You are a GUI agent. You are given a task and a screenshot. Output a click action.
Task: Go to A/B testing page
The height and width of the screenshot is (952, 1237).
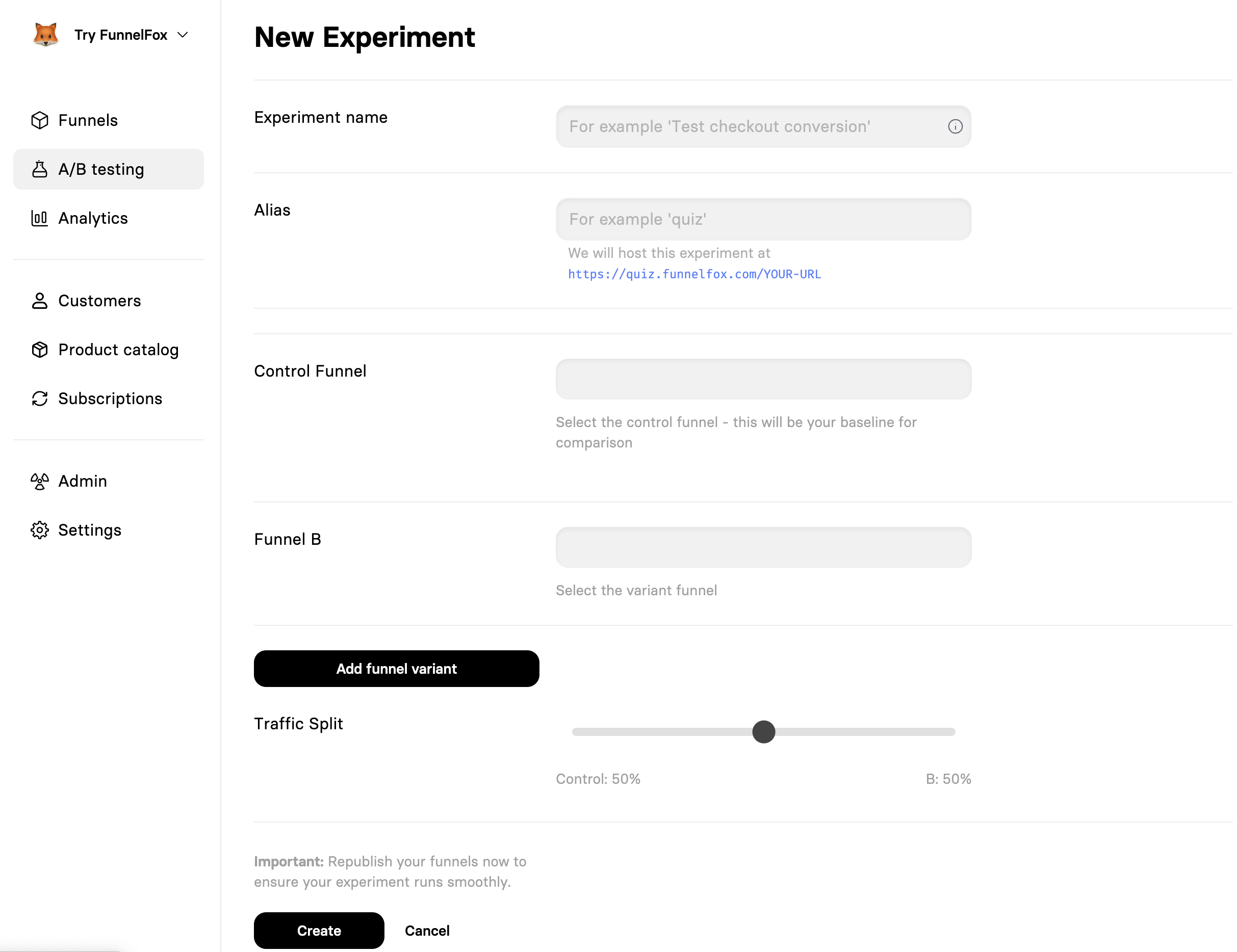click(x=108, y=169)
